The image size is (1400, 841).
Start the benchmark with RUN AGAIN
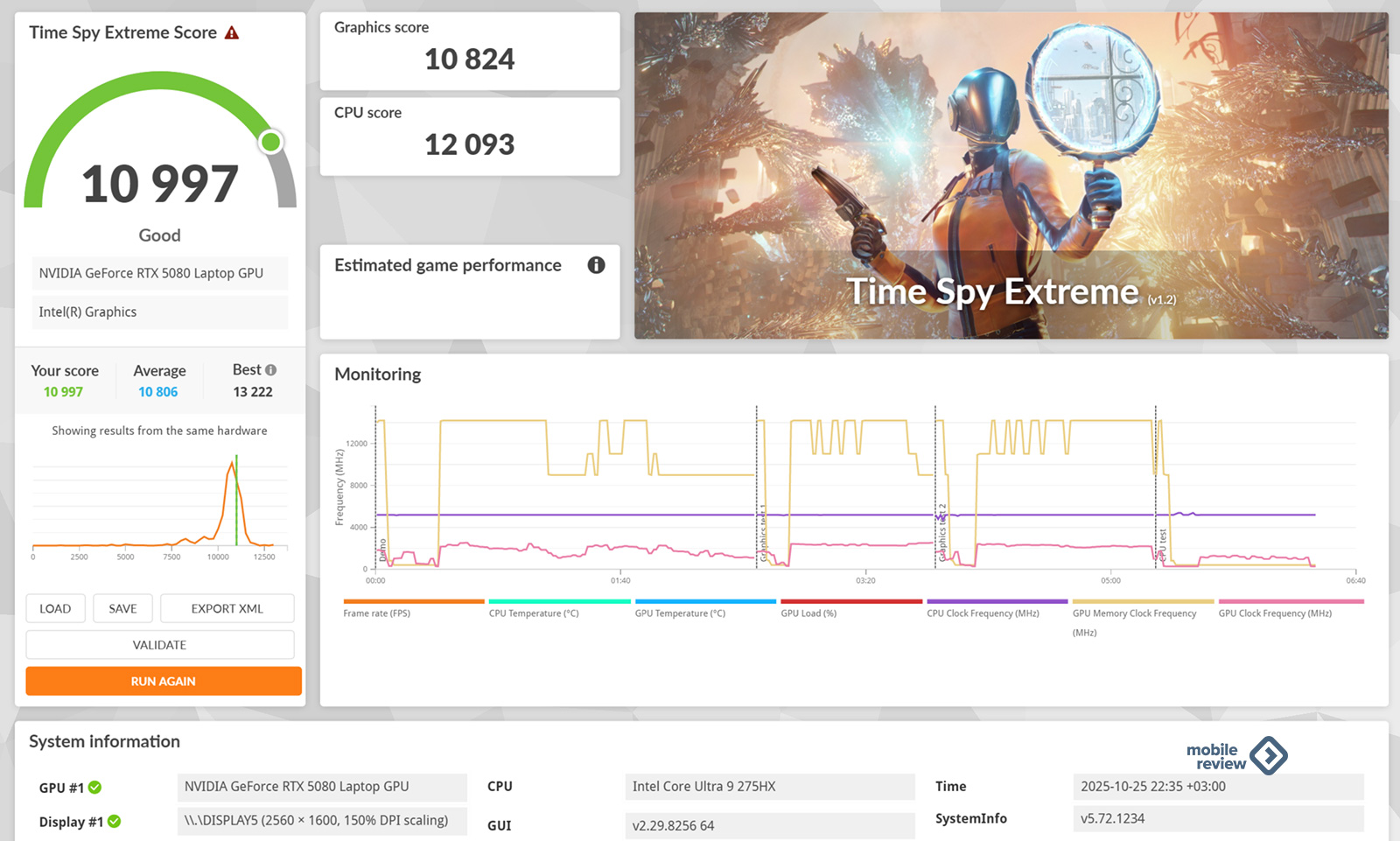click(164, 681)
